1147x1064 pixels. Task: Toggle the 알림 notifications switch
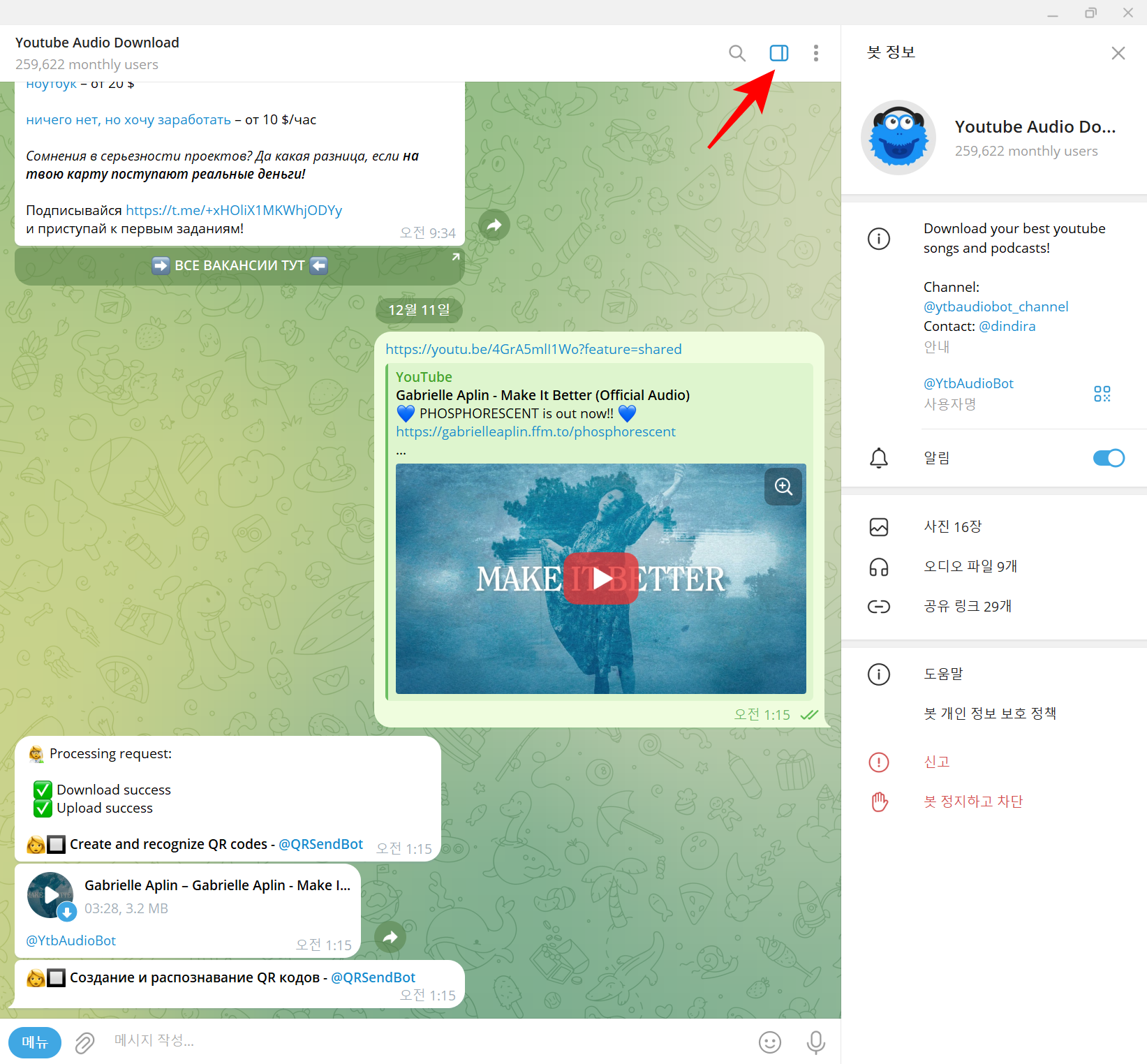(x=1108, y=458)
